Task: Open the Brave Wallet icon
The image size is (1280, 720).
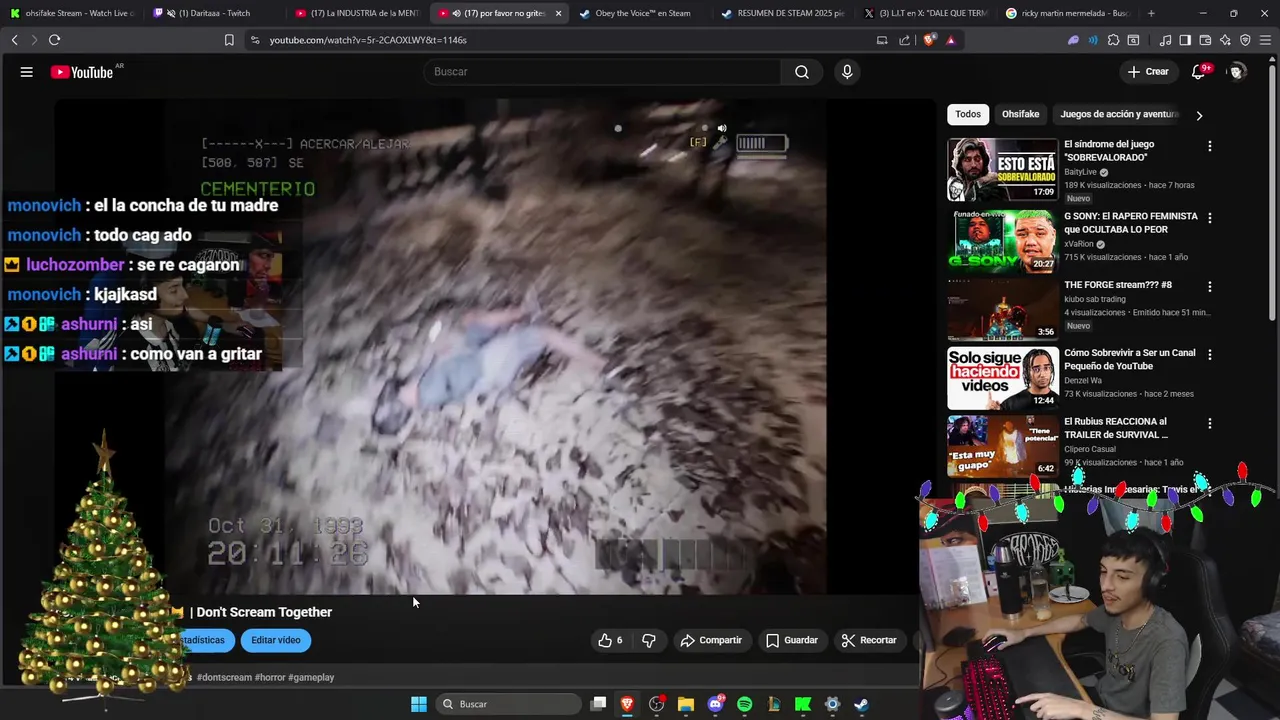Action: point(1205,40)
